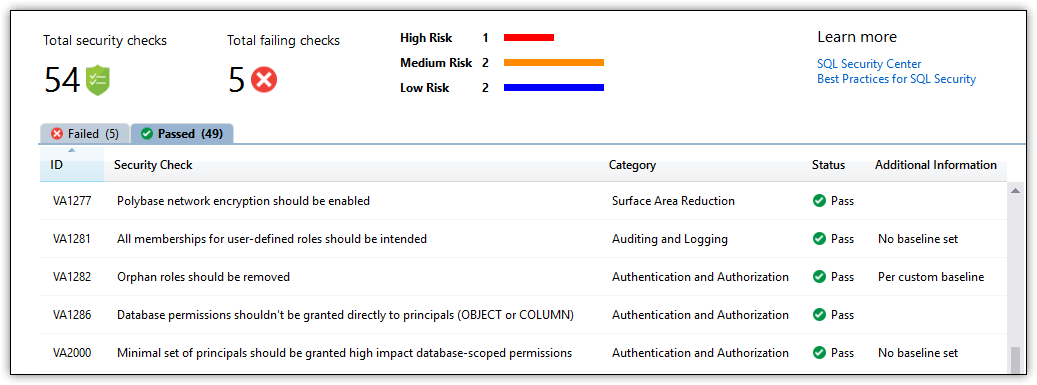1037x385 pixels.
Task: Click the Pass status icon for VA1282
Action: pyautogui.click(x=819, y=277)
